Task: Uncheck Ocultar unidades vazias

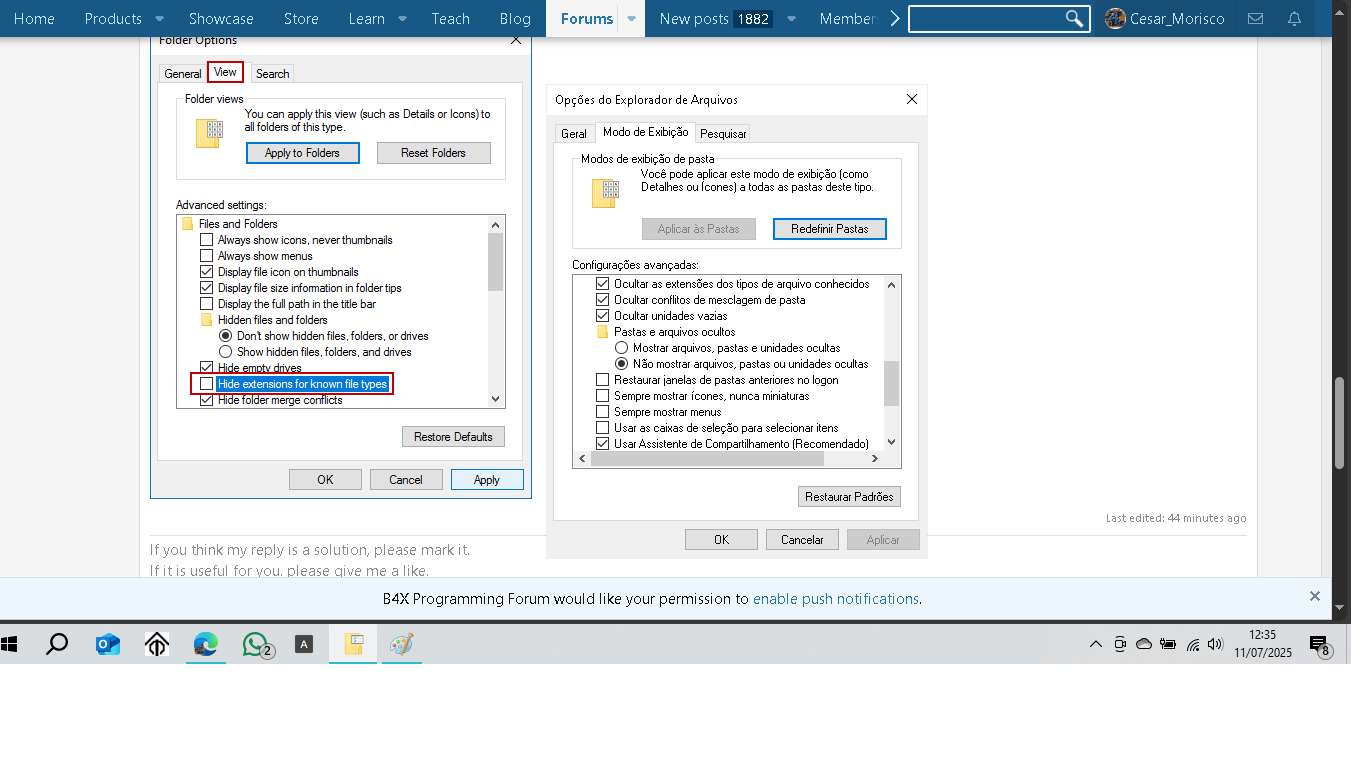Action: (x=603, y=316)
